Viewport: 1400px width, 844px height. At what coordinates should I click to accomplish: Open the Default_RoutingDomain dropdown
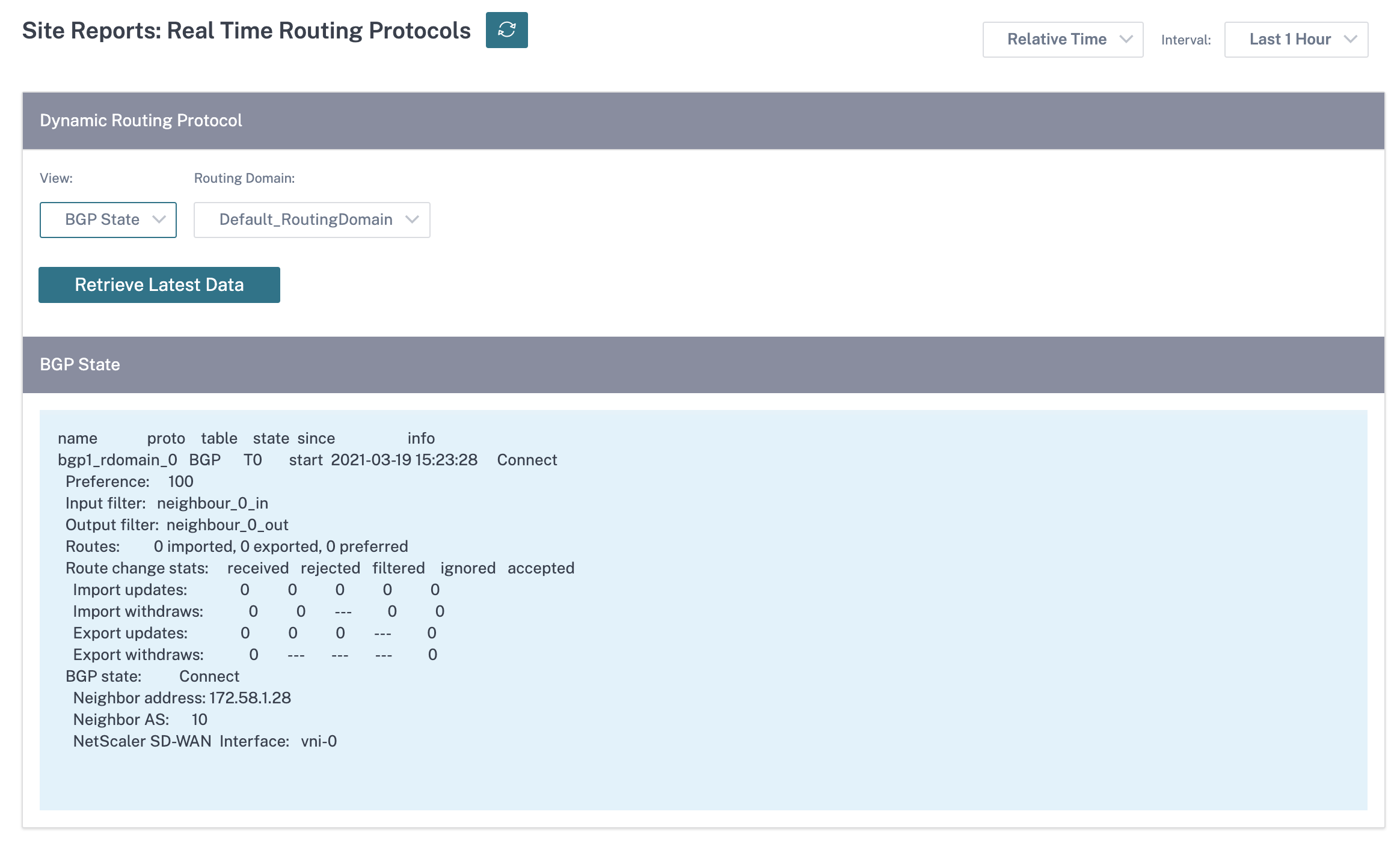pos(312,220)
